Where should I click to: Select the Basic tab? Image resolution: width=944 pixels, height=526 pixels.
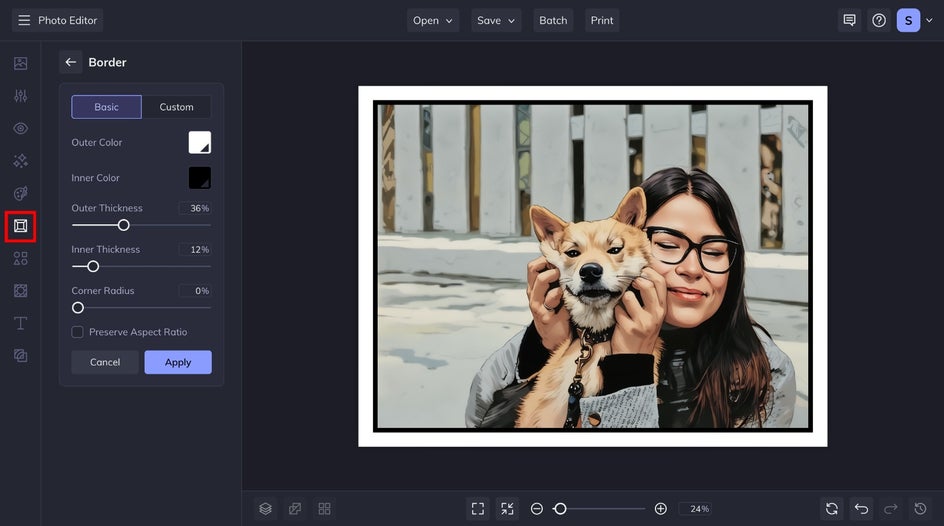pyautogui.click(x=106, y=107)
